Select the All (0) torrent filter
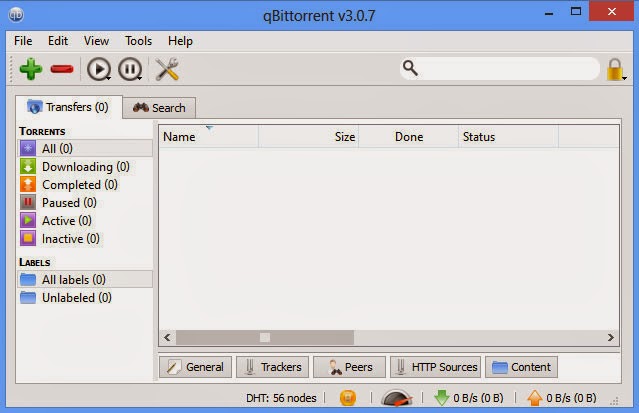Screen dimensions: 639x413 (x=85, y=148)
